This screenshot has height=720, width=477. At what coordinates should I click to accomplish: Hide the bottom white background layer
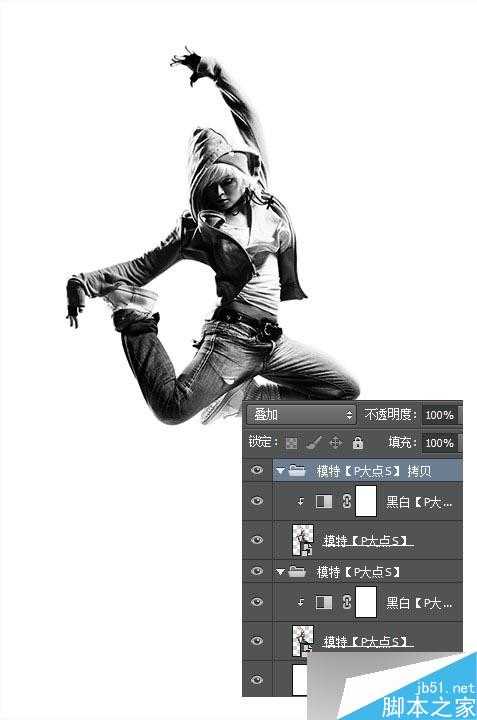257,679
